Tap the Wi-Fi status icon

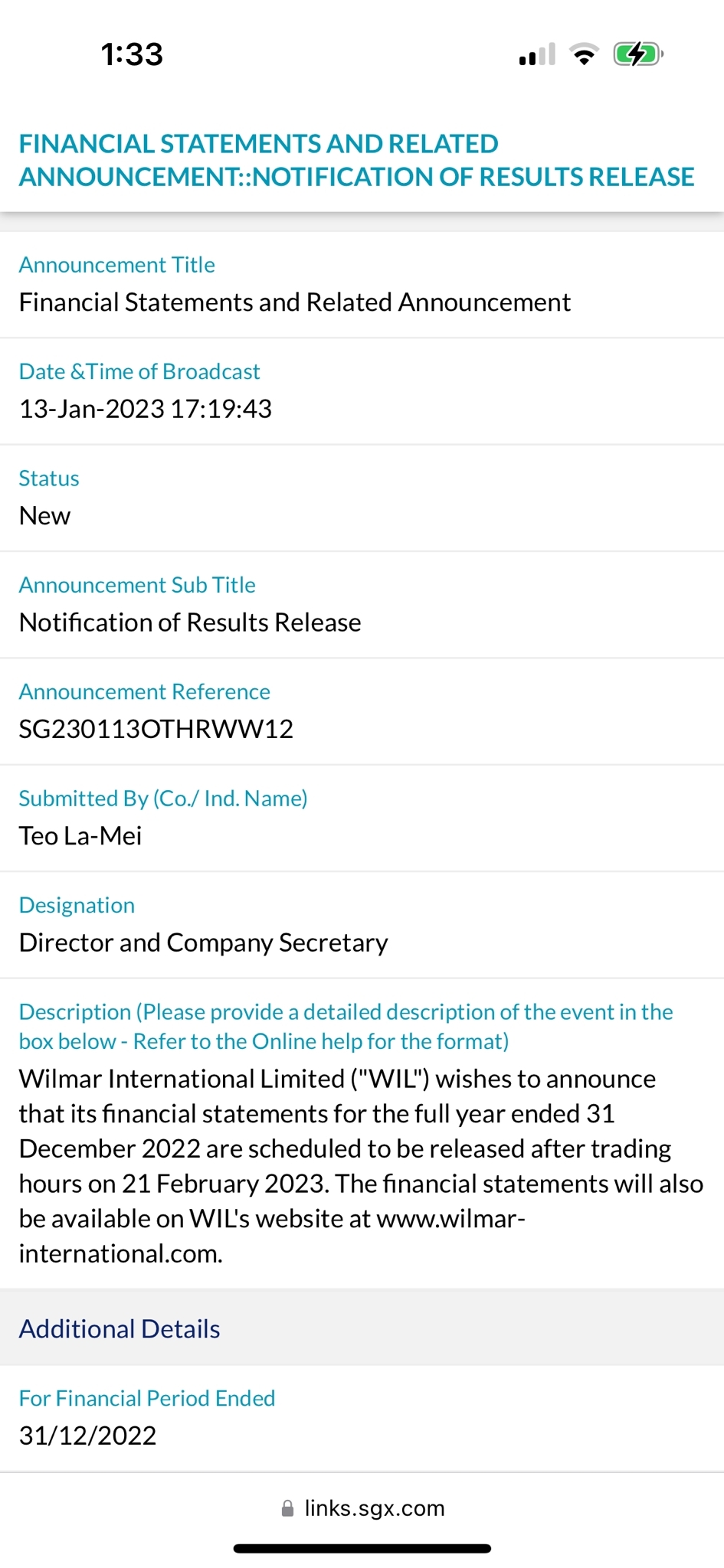(584, 55)
